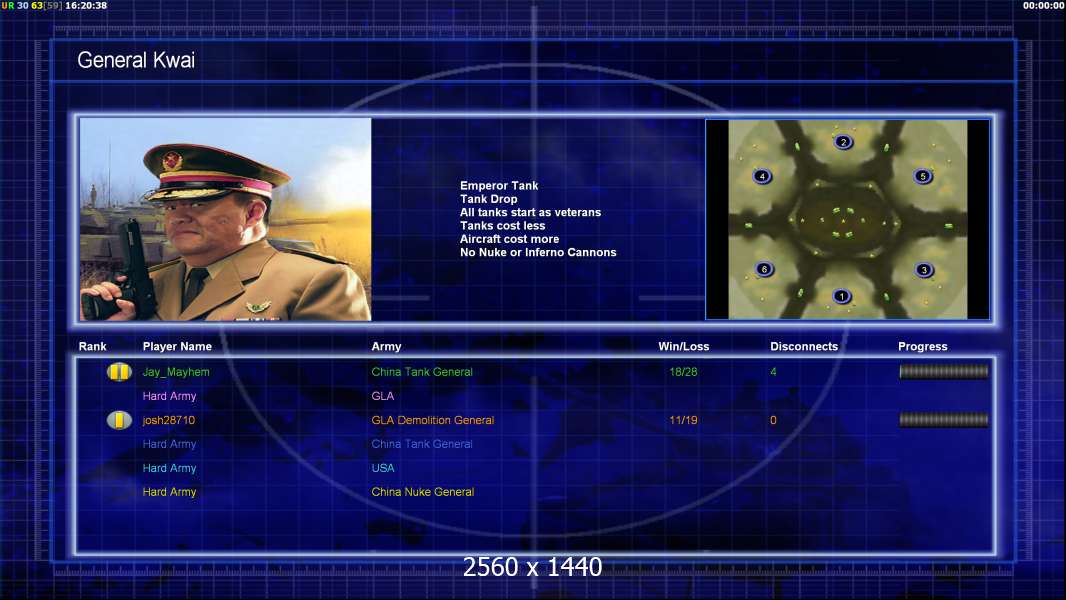Click josh28710's loading progress bar
1066x600 pixels.
(x=943, y=420)
